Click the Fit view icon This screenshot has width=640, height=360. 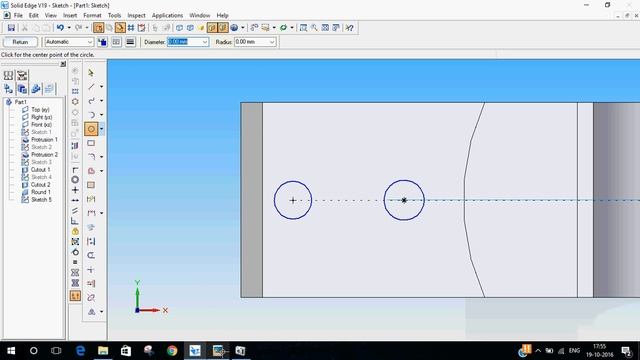325,28
